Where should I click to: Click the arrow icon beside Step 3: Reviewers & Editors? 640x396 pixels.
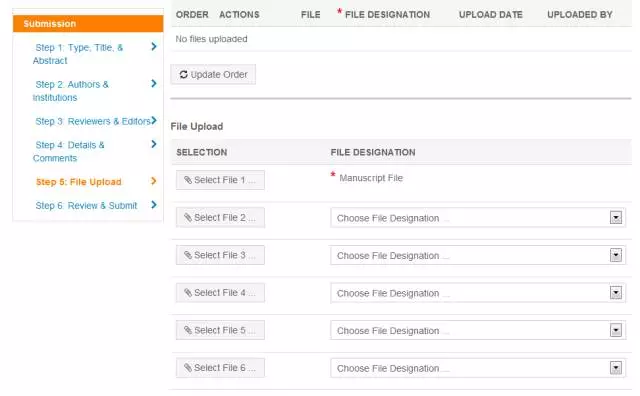pyautogui.click(x=154, y=120)
